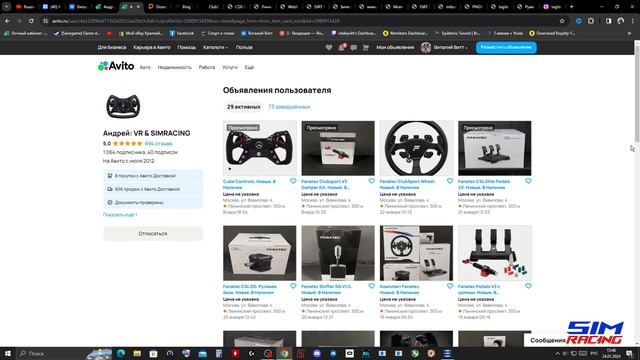Open the Польза link
640x360 pixels.
click(x=244, y=47)
